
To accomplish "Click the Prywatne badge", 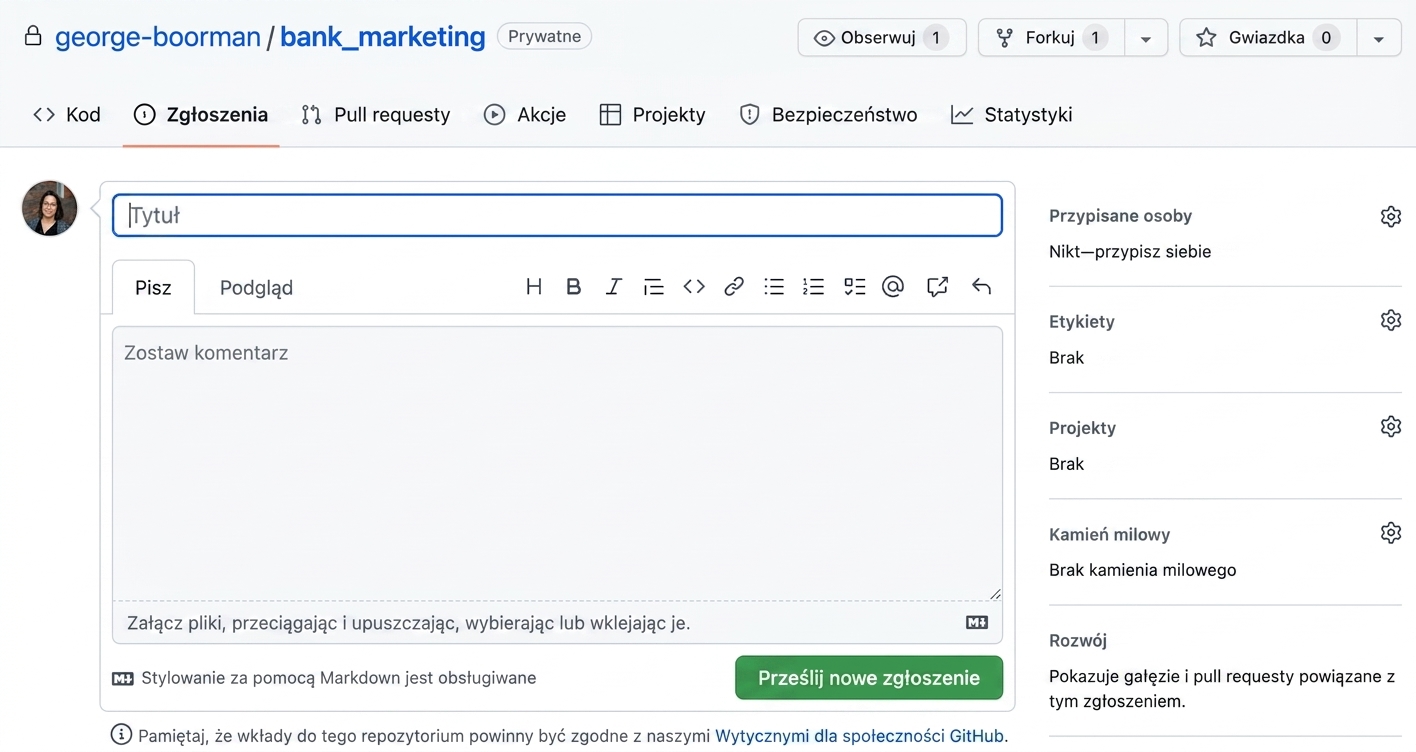I will click(x=544, y=37).
